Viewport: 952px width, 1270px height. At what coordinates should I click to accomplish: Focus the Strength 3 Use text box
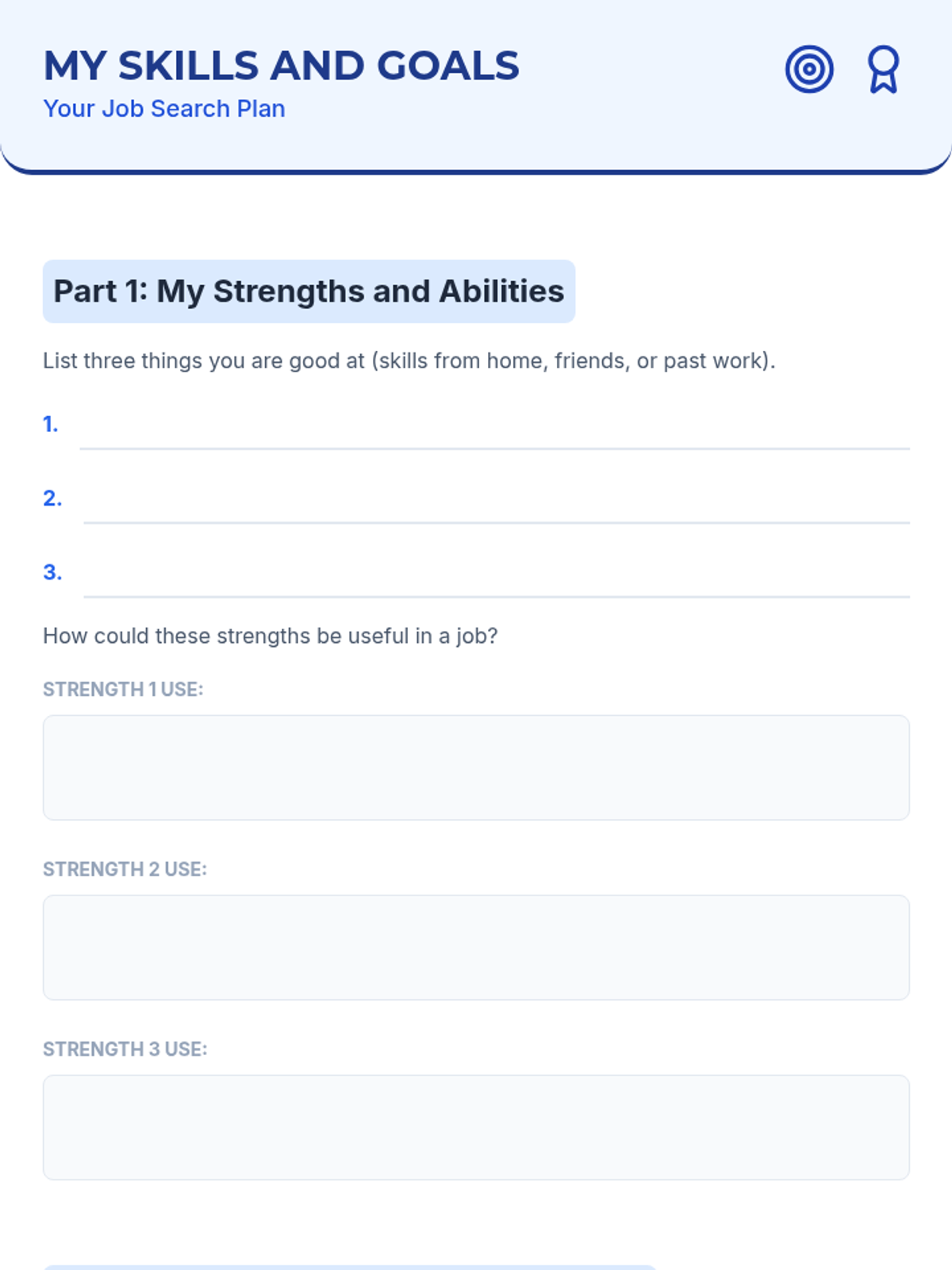(x=476, y=1127)
